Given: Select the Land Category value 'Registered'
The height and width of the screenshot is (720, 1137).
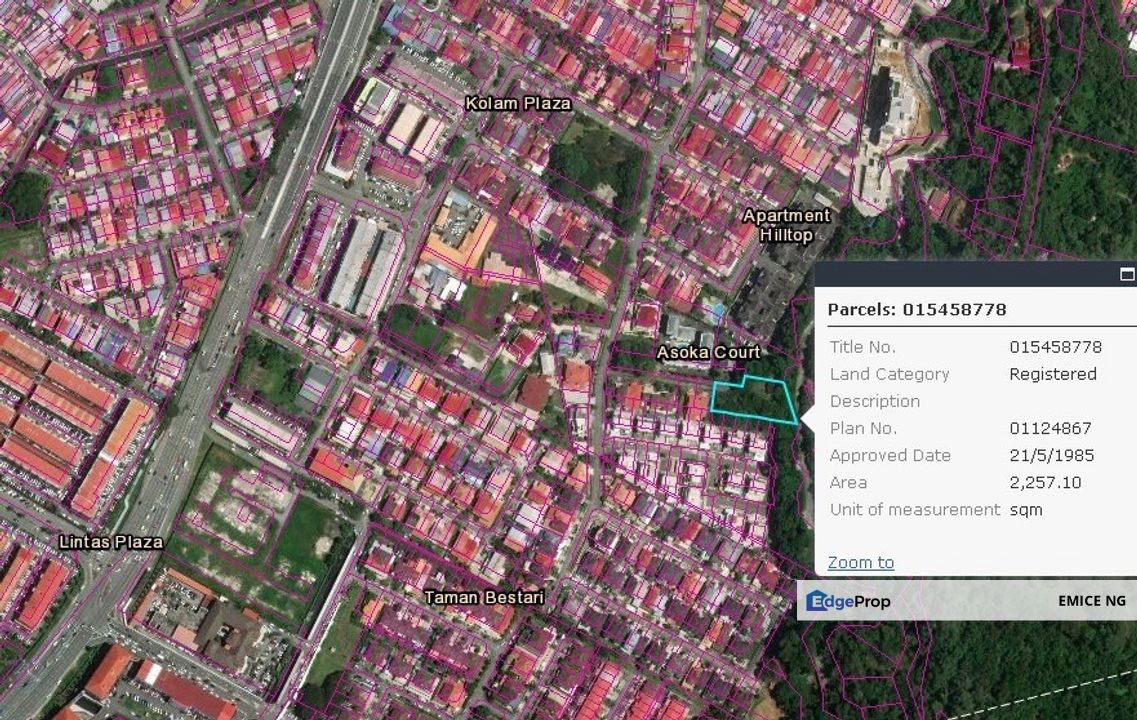Looking at the screenshot, I should [x=1052, y=374].
